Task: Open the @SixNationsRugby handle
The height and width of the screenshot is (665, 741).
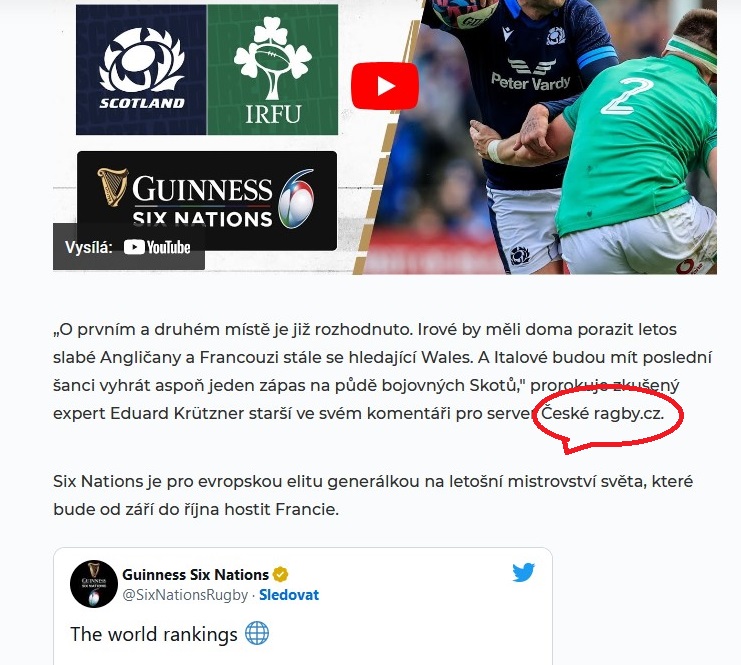Action: click(185, 595)
